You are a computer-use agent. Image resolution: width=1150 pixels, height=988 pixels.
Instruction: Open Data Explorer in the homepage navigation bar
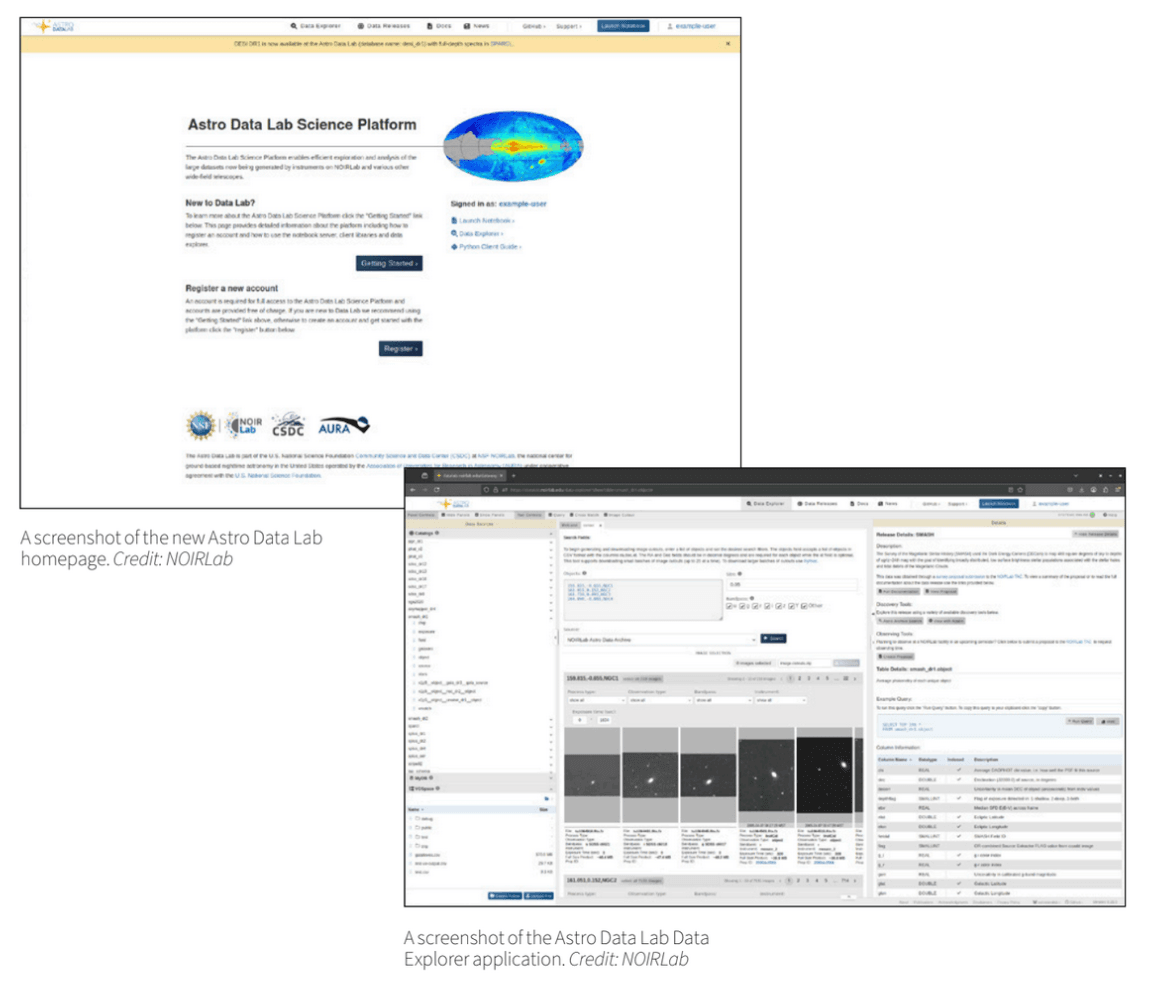(x=315, y=26)
